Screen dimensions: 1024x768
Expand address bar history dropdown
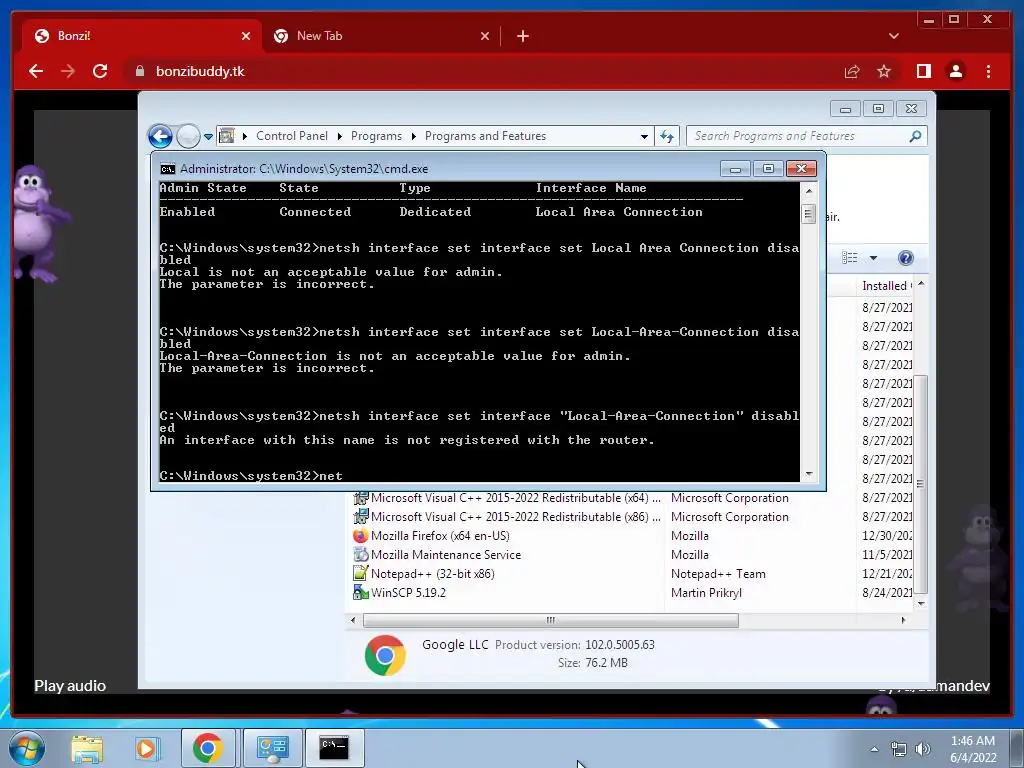[644, 136]
